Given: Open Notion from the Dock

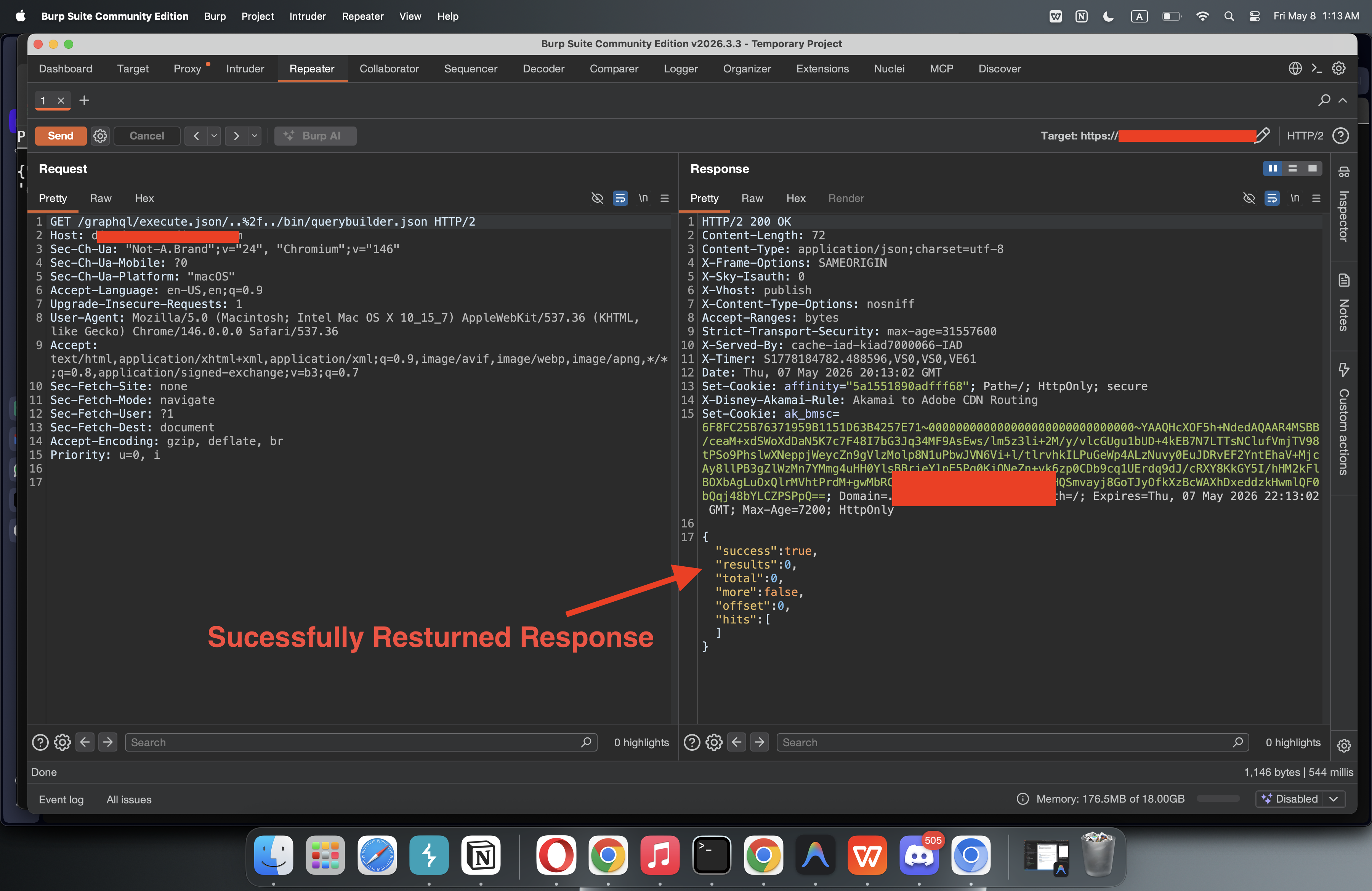Looking at the screenshot, I should point(481,855).
